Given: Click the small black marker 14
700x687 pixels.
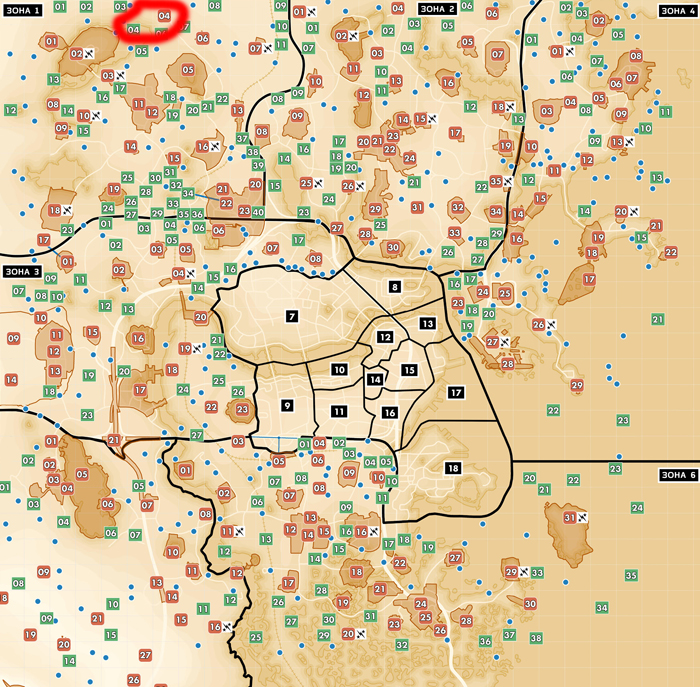Looking at the screenshot, I should click(x=375, y=380).
